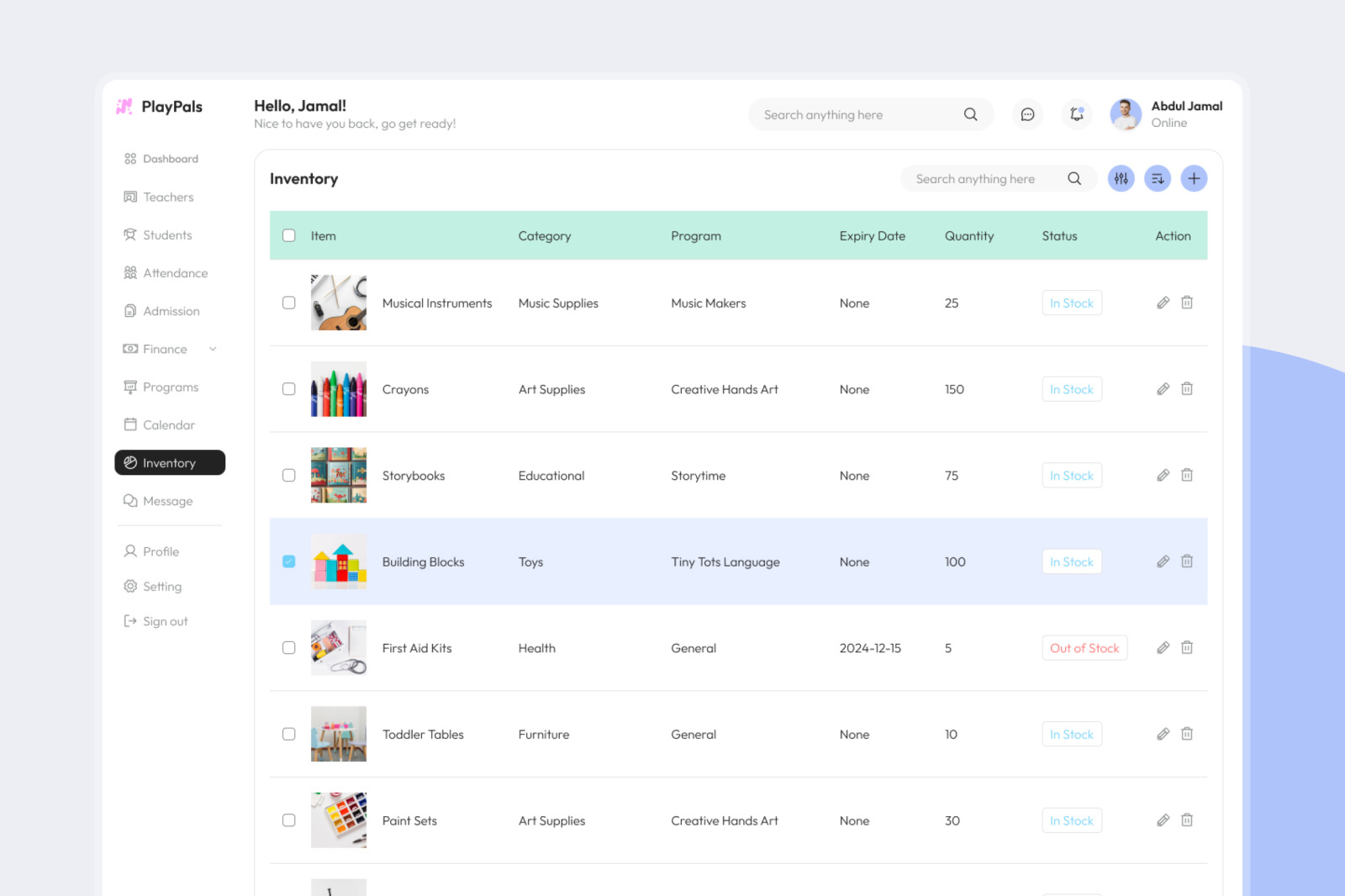Select all items with header checkbox

click(x=289, y=235)
